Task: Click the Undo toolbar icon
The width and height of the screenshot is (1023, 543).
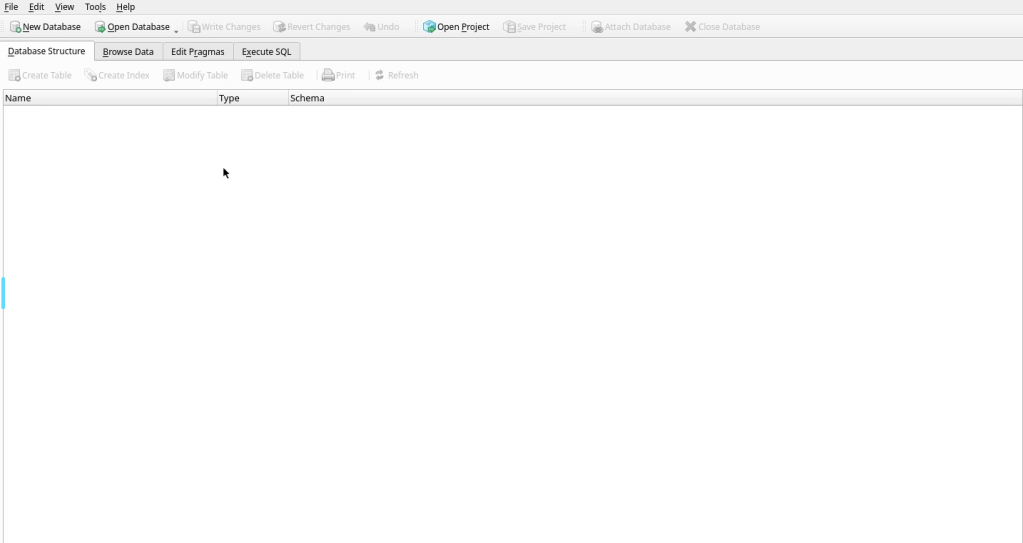Action: pyautogui.click(x=369, y=27)
